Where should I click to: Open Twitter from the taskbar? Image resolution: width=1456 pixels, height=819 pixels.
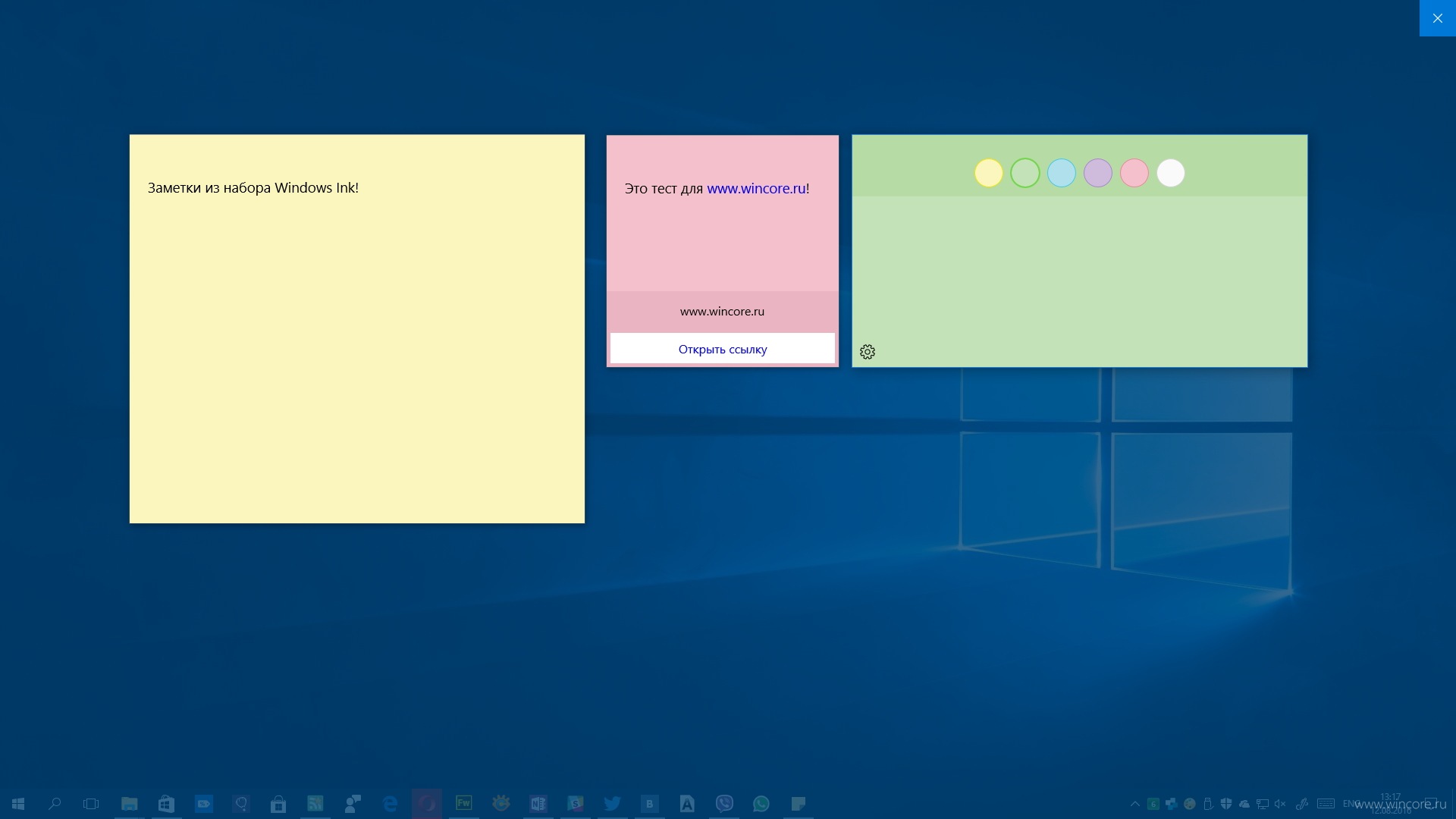pyautogui.click(x=613, y=804)
